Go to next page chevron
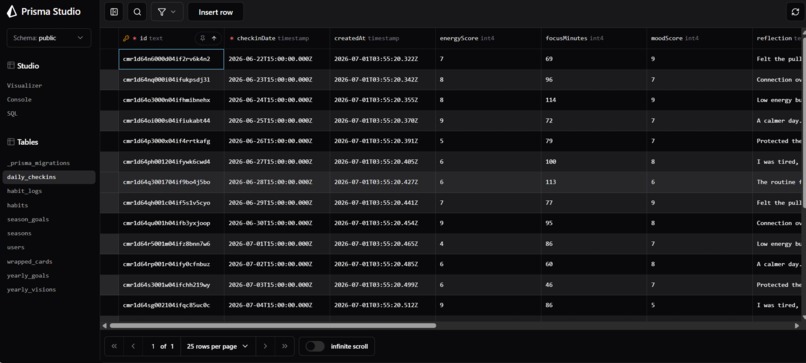The width and height of the screenshot is (806, 363). [265, 347]
